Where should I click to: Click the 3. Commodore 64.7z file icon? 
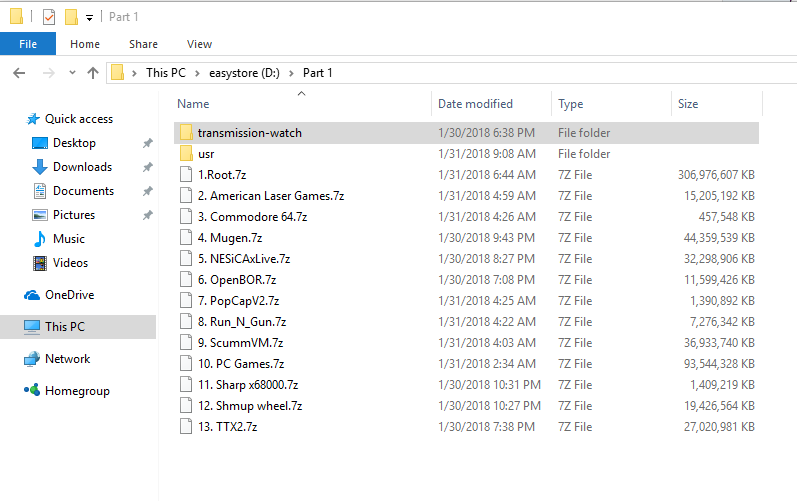tap(186, 216)
